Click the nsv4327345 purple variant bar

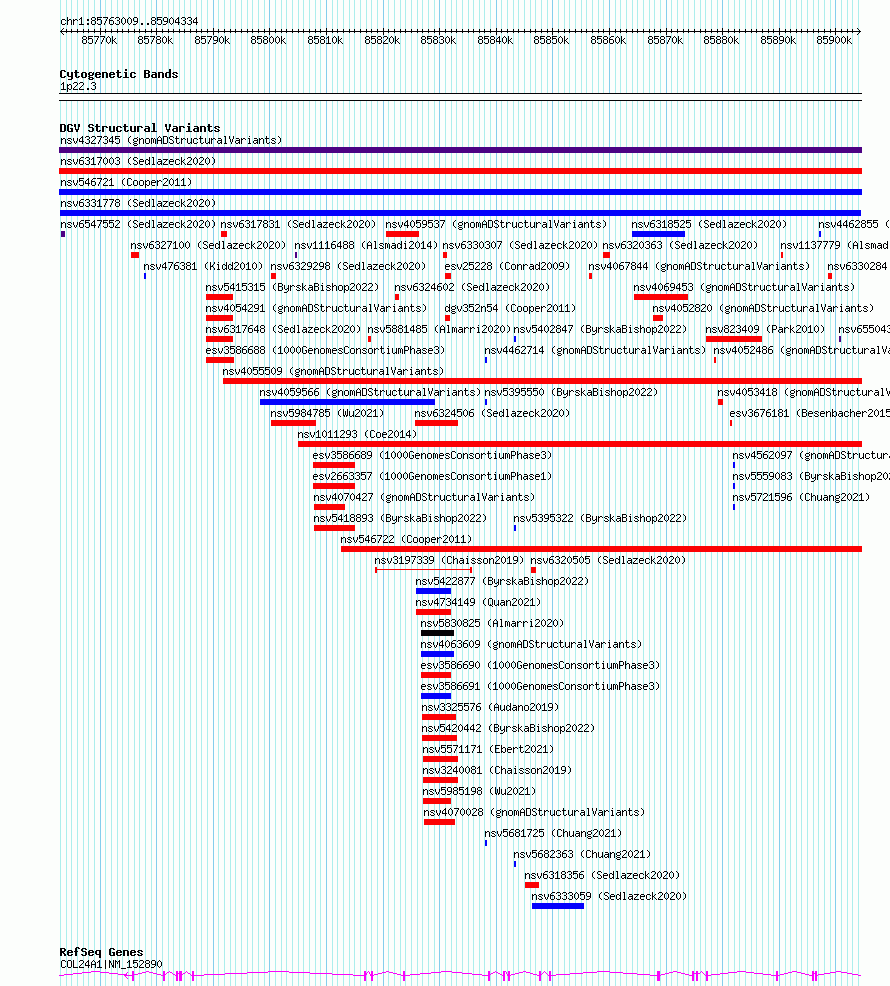(x=460, y=150)
